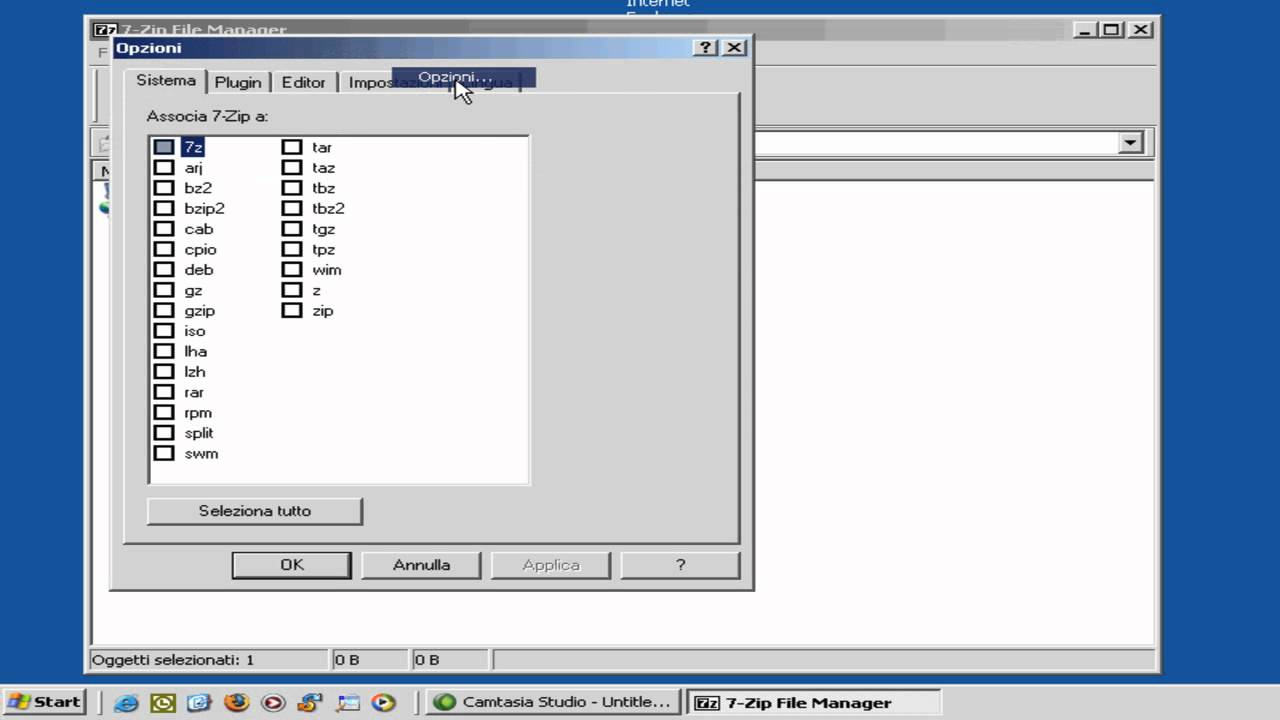Switch to the Sistema tab

(x=166, y=80)
